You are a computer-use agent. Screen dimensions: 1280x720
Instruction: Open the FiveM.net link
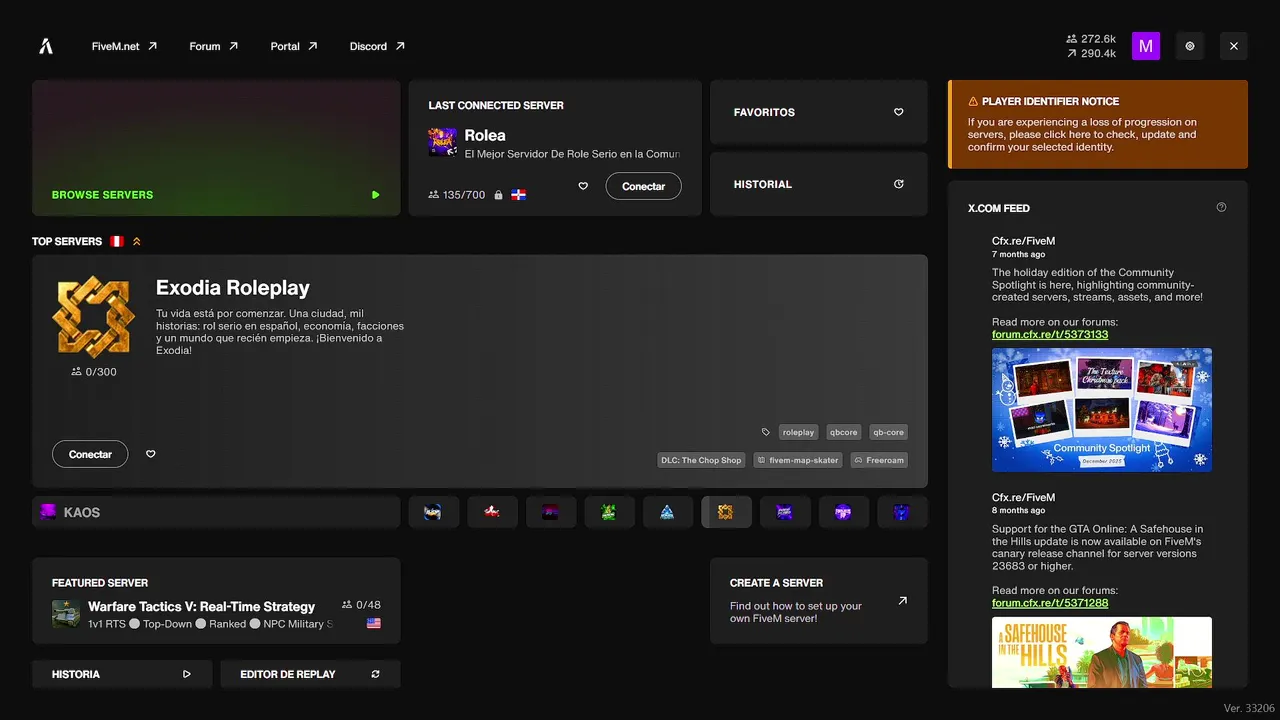click(124, 46)
